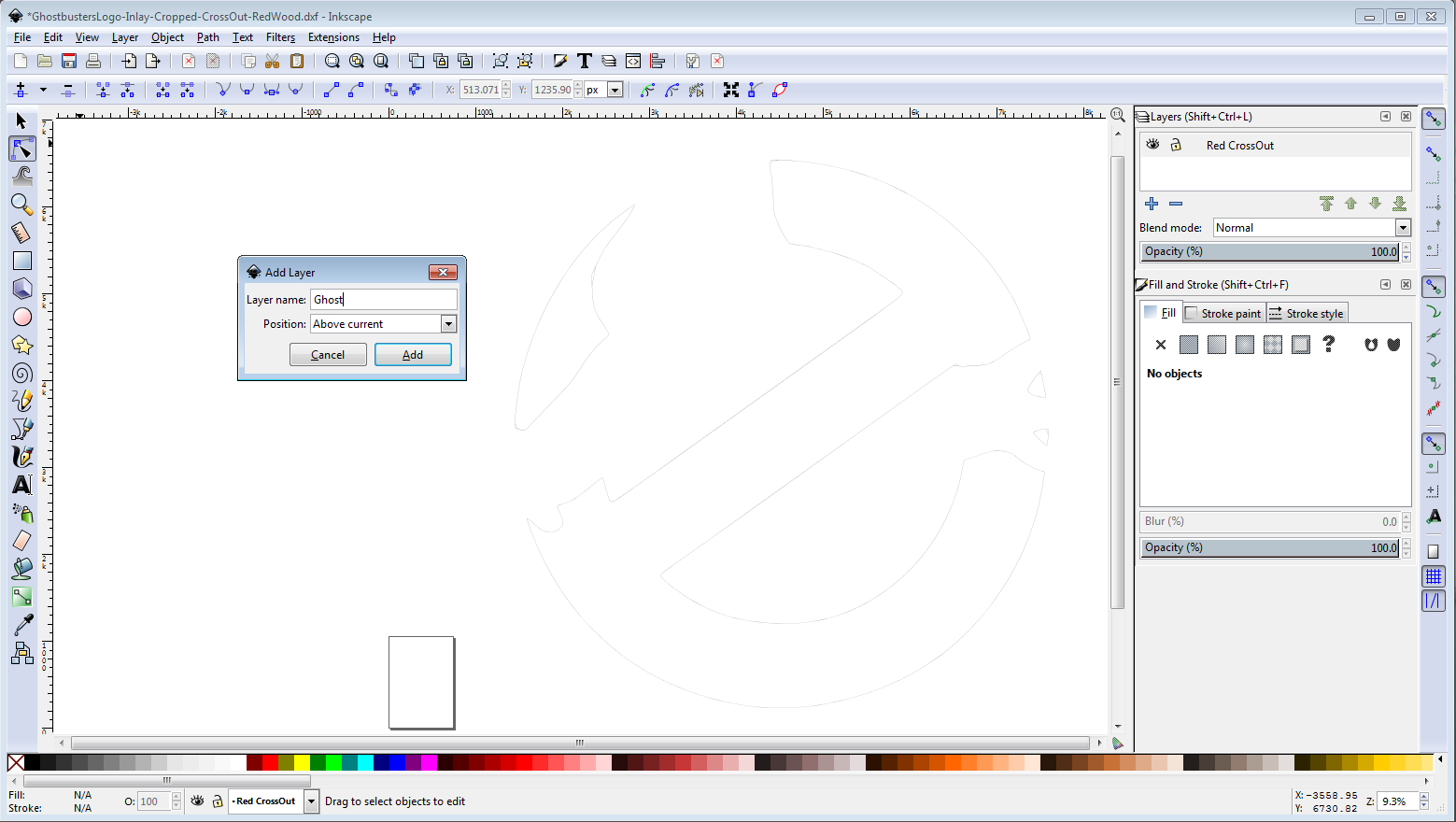1456x822 pixels.
Task: Select the Spiral tool
Action: (21, 372)
